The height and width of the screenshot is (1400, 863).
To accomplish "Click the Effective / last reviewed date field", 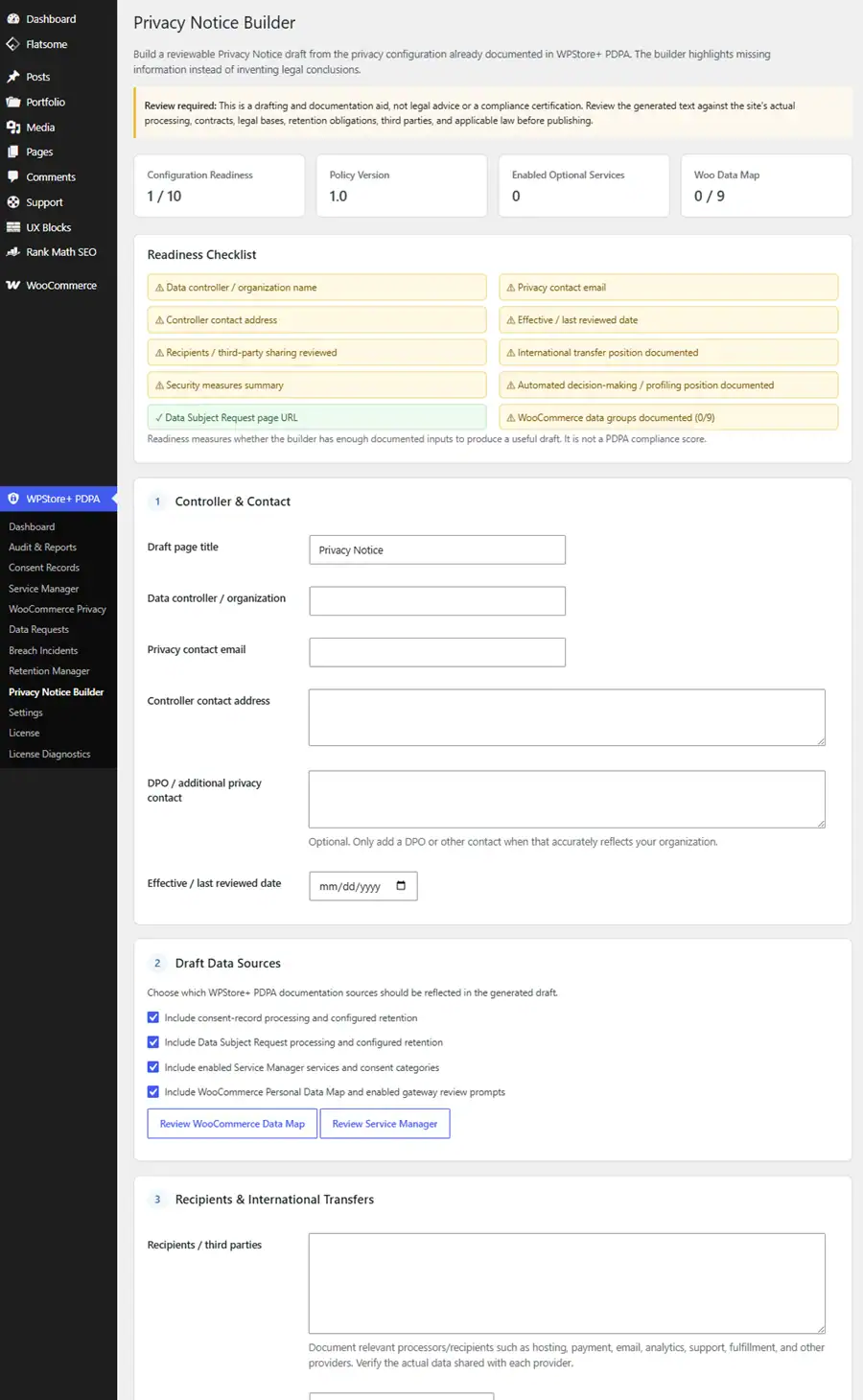I will pyautogui.click(x=363, y=886).
